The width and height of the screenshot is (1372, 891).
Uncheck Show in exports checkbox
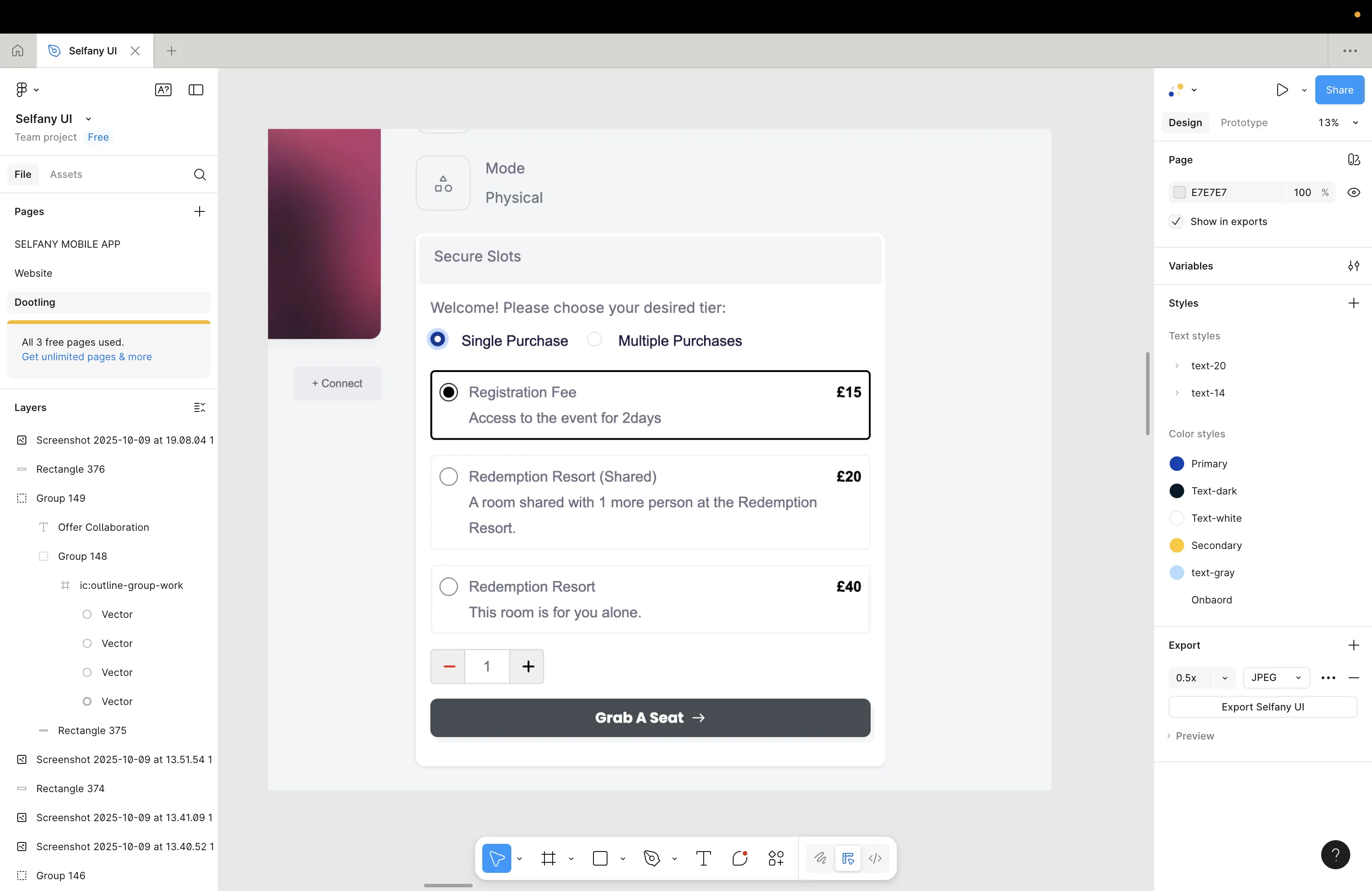pyautogui.click(x=1176, y=222)
